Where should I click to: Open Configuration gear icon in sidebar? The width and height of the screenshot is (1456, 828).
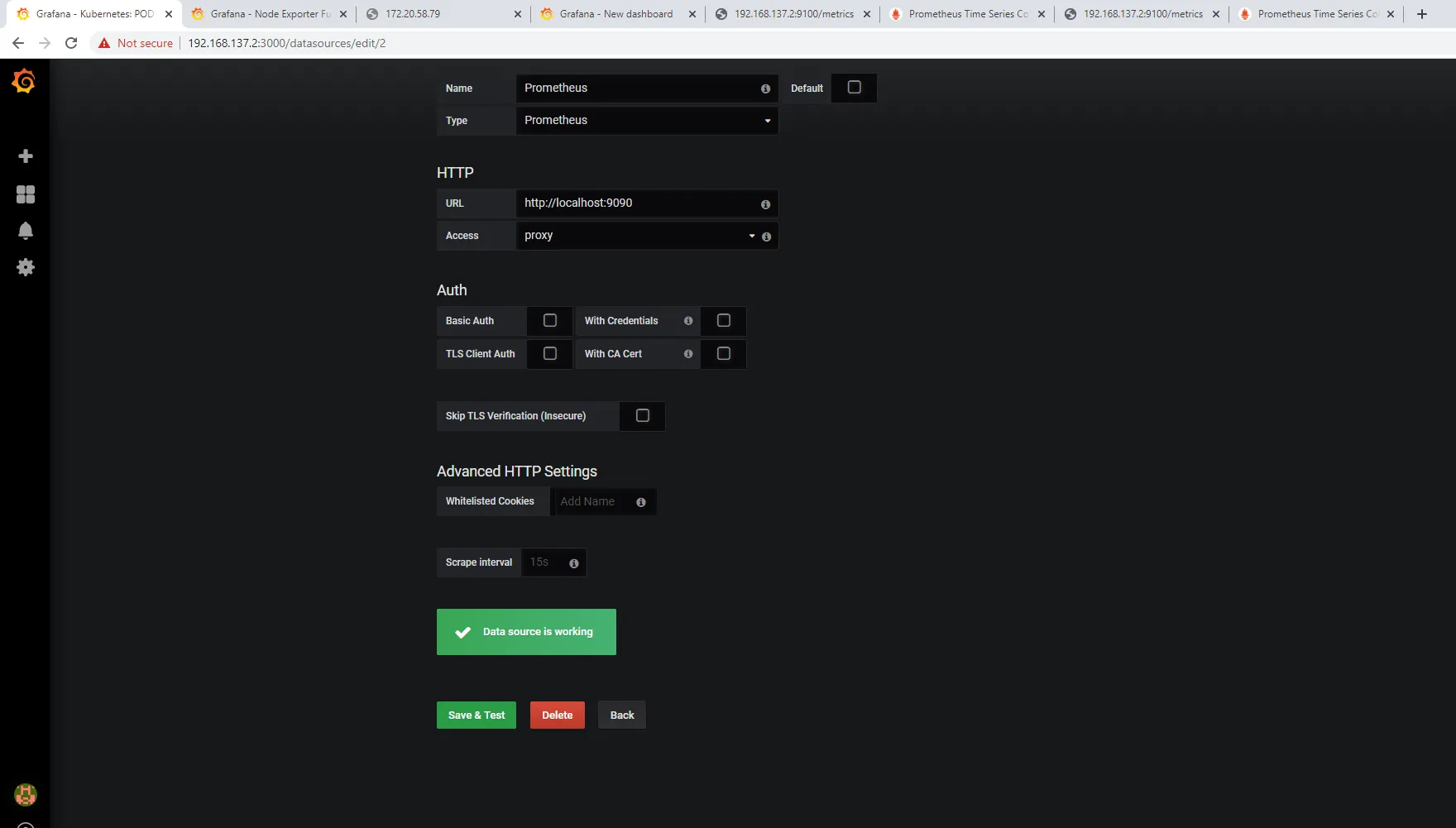pos(26,267)
